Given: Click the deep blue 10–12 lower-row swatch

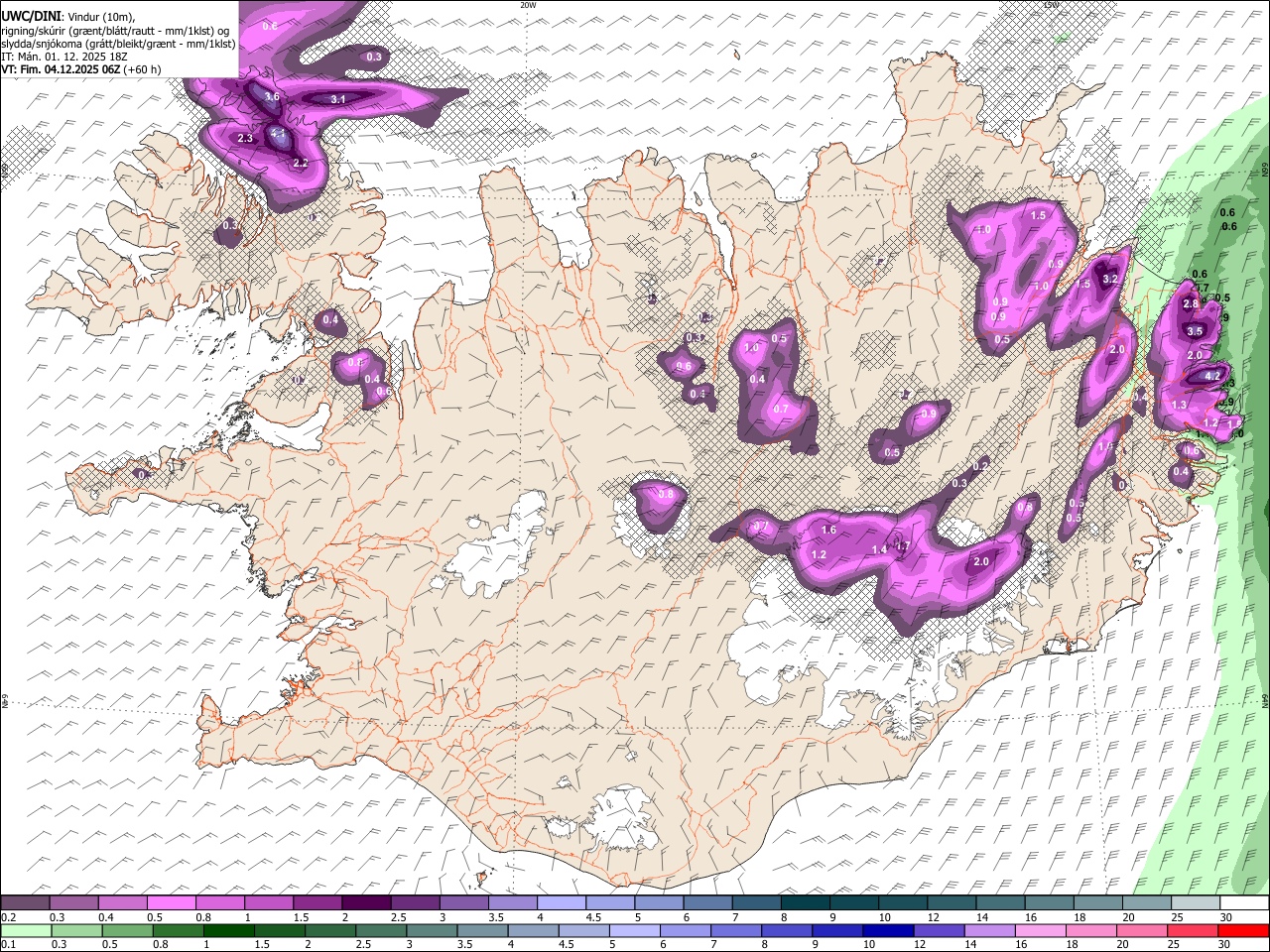Looking at the screenshot, I should (x=888, y=931).
